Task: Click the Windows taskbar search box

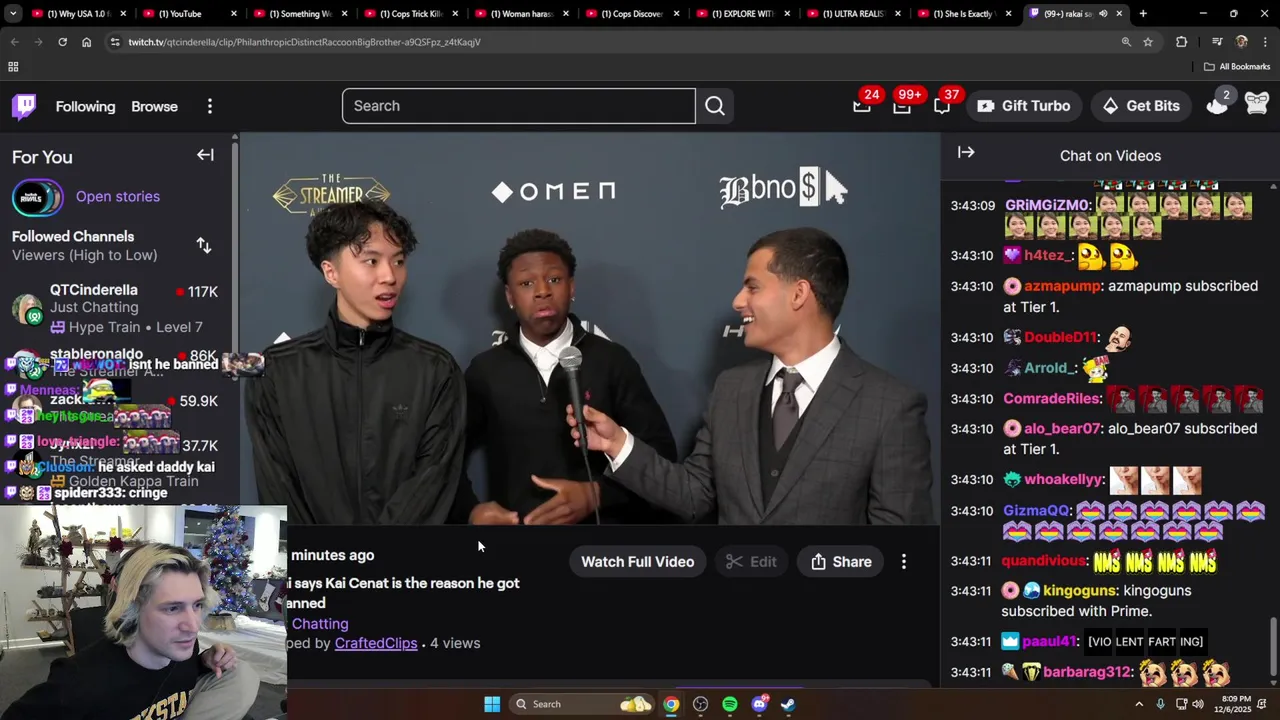Action: pos(584,704)
